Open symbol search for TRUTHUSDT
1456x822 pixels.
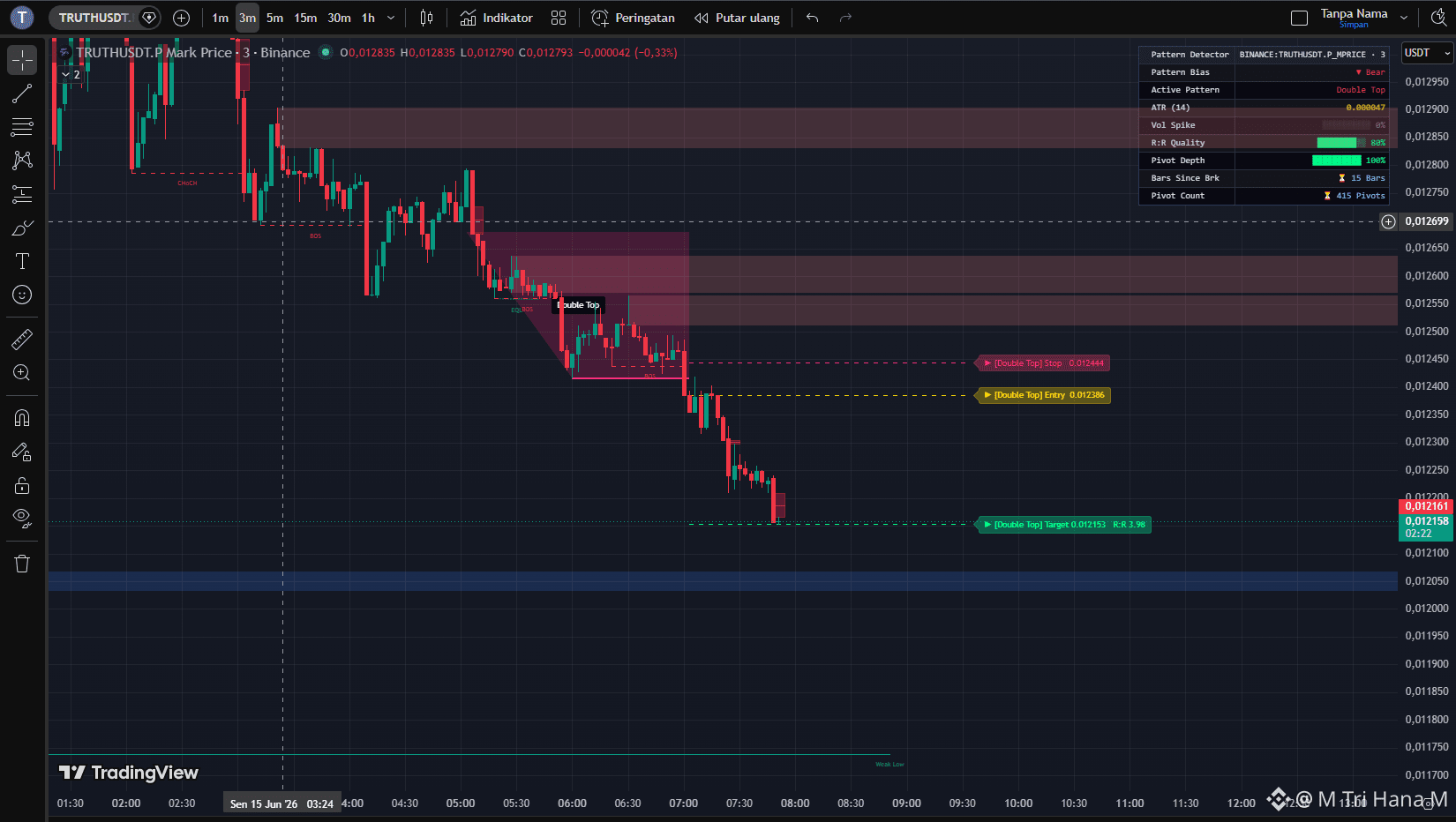click(94, 18)
